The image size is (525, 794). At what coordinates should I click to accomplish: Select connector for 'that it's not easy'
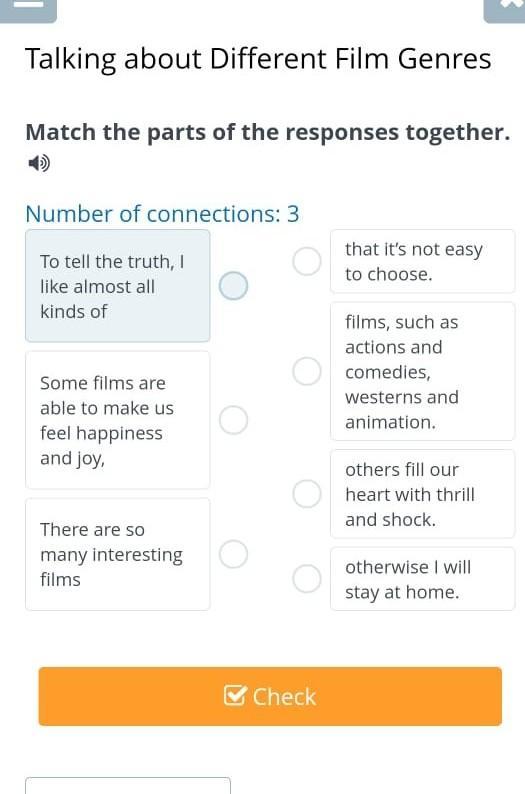tap(307, 261)
